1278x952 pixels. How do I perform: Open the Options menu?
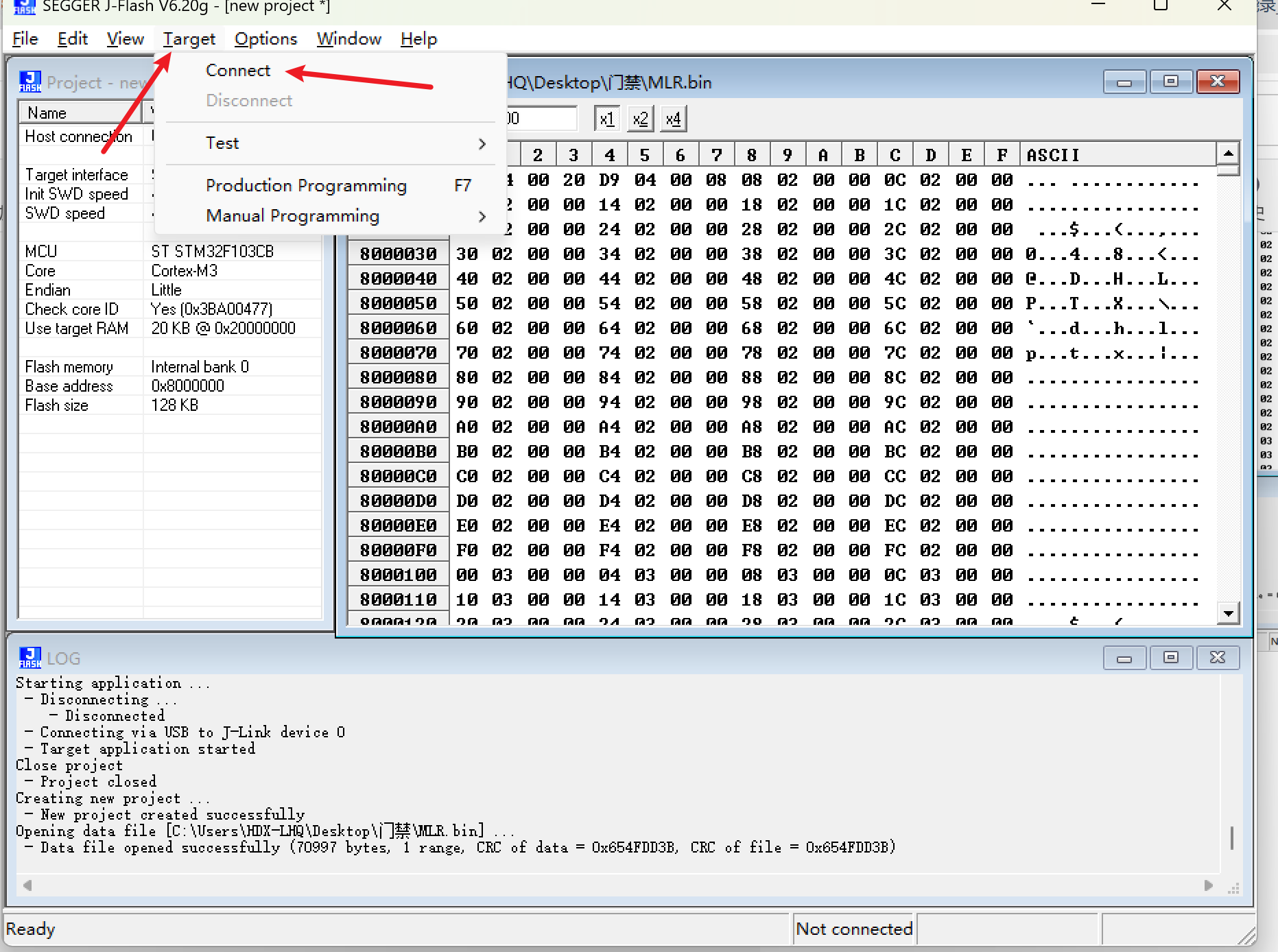266,39
